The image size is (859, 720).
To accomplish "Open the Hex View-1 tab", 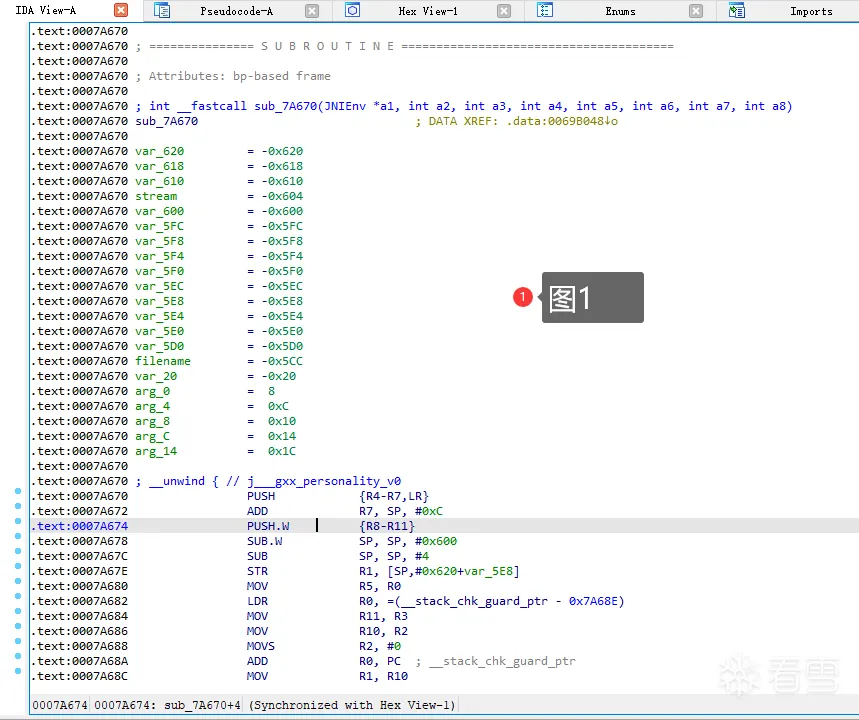I will pos(428,11).
